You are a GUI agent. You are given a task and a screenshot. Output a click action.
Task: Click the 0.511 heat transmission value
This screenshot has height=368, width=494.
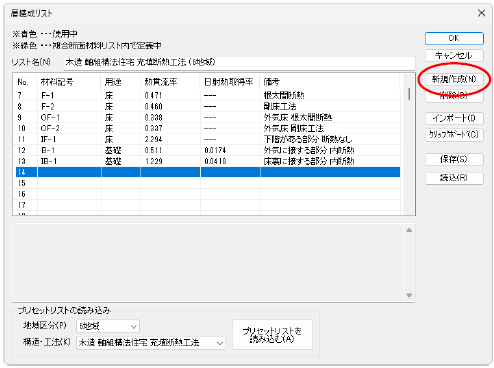[x=153, y=150]
